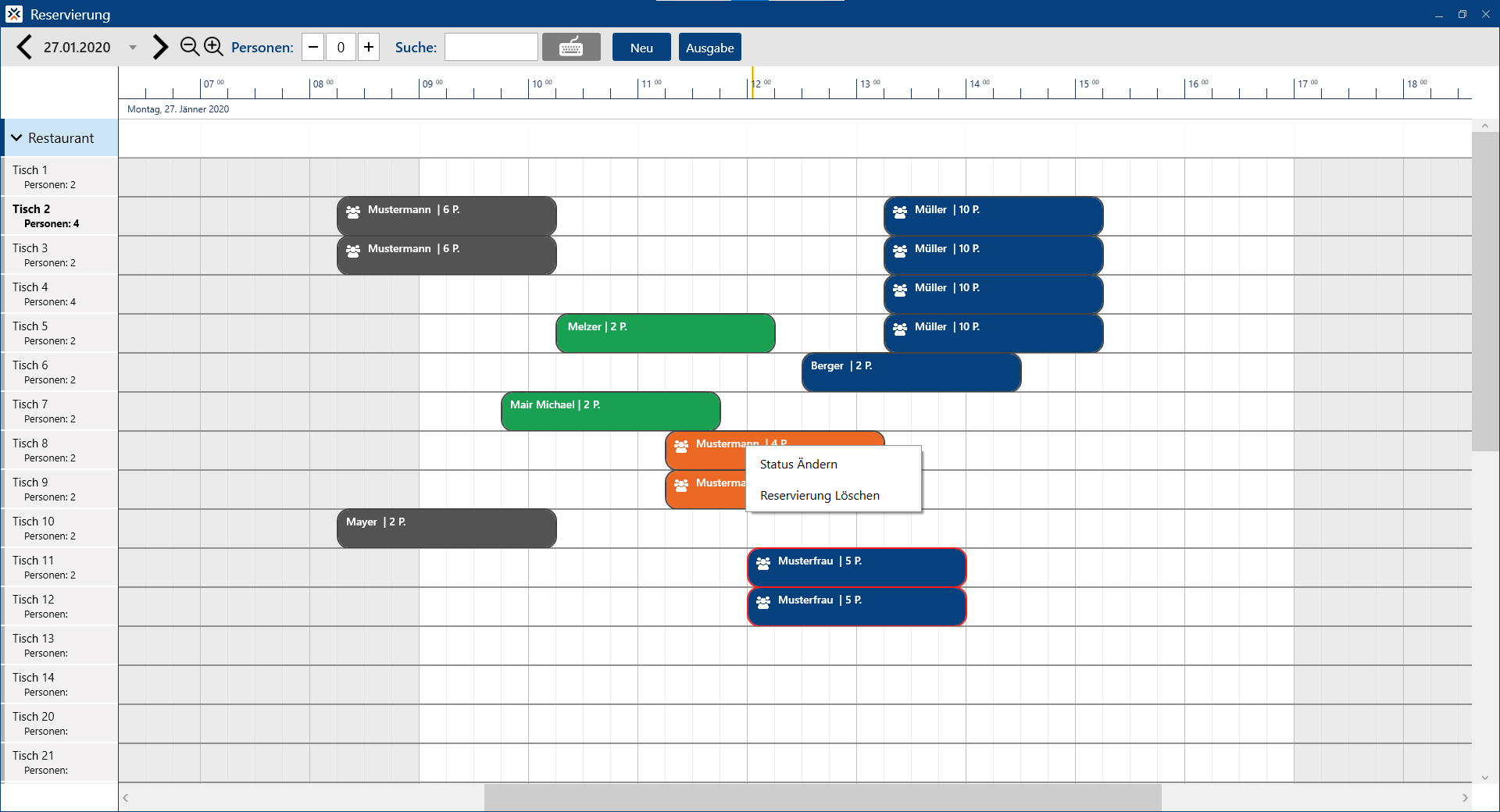Go to the previous day arrow

click(x=25, y=47)
